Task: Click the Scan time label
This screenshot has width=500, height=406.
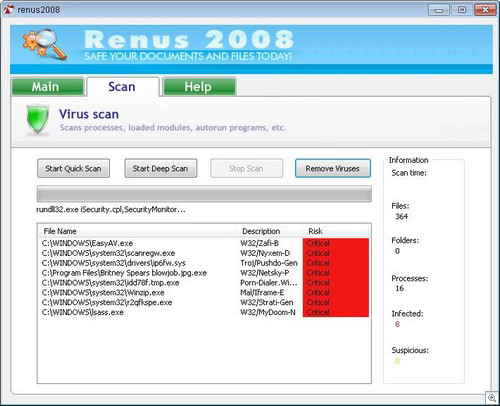Action: tap(409, 173)
